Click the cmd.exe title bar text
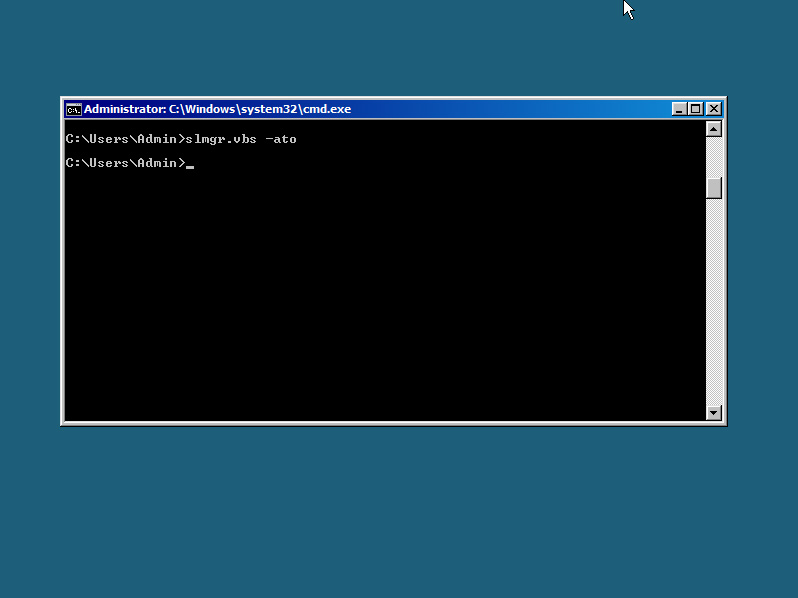 pos(217,109)
